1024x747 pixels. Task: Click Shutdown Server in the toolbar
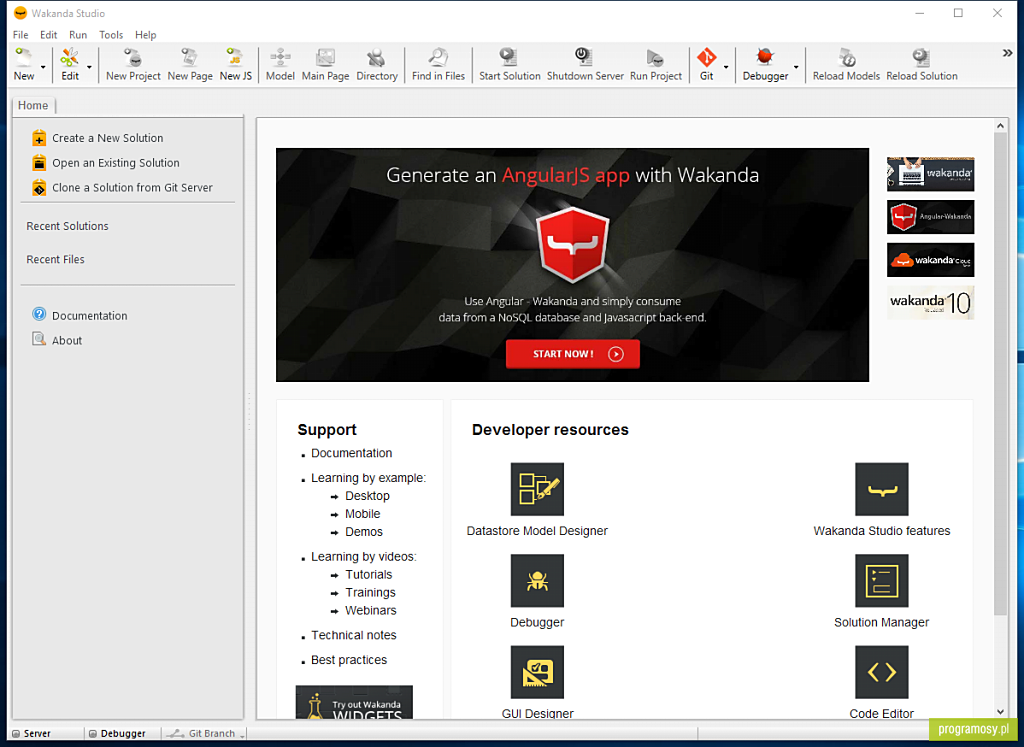click(x=585, y=65)
